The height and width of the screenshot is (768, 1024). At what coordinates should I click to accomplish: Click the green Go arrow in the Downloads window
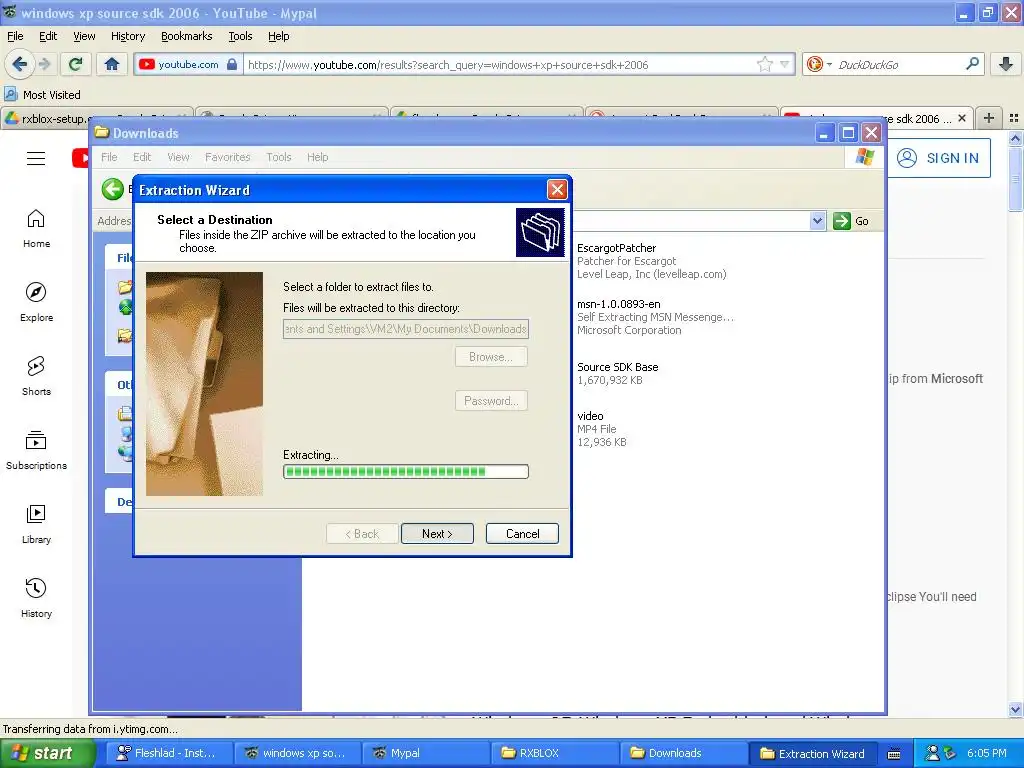(x=842, y=221)
